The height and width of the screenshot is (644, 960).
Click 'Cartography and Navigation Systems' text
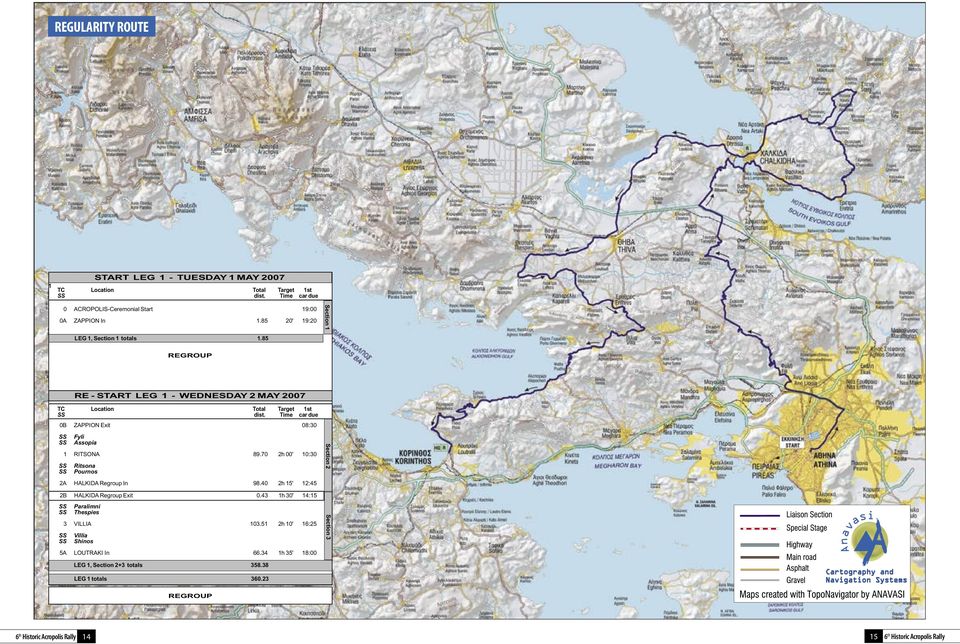click(866, 575)
